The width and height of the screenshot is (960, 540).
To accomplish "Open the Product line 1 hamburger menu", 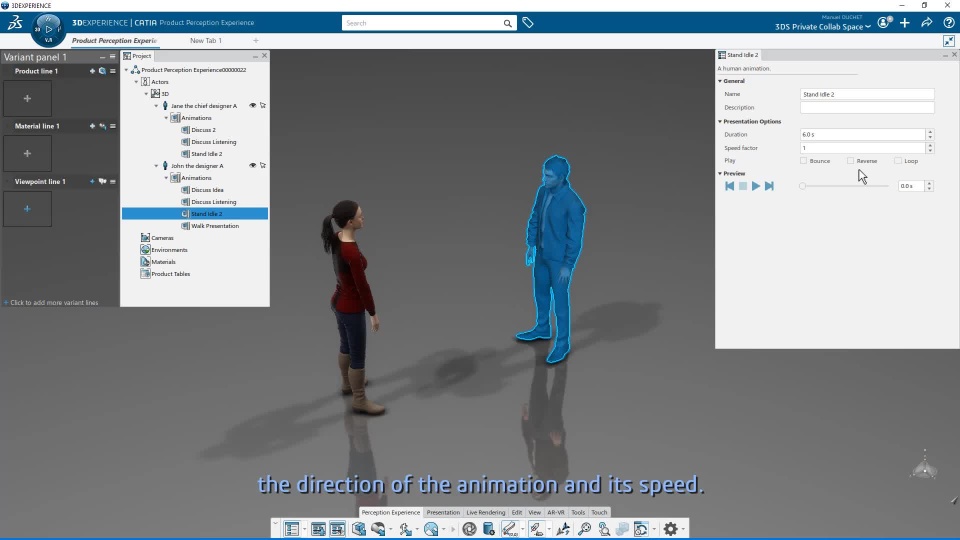I will pyautogui.click(x=113, y=71).
